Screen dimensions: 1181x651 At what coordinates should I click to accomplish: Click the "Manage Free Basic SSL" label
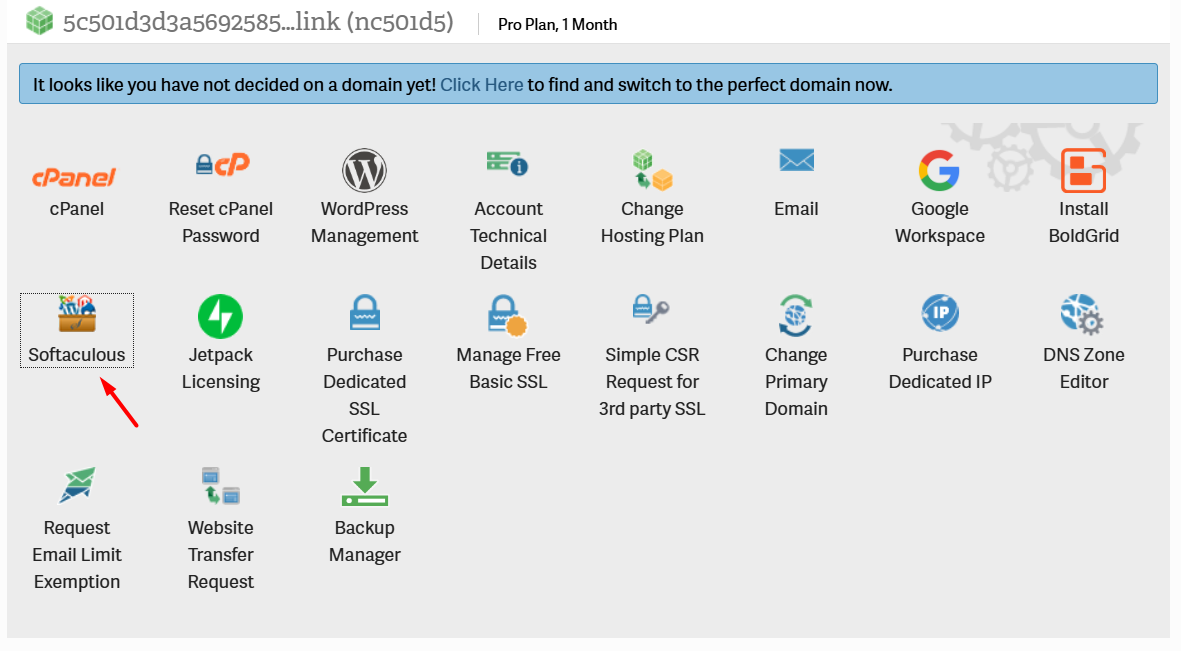[x=508, y=368]
